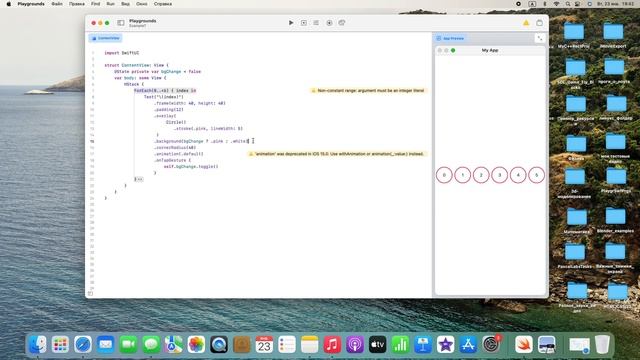Open the Run menu

click(111, 4)
